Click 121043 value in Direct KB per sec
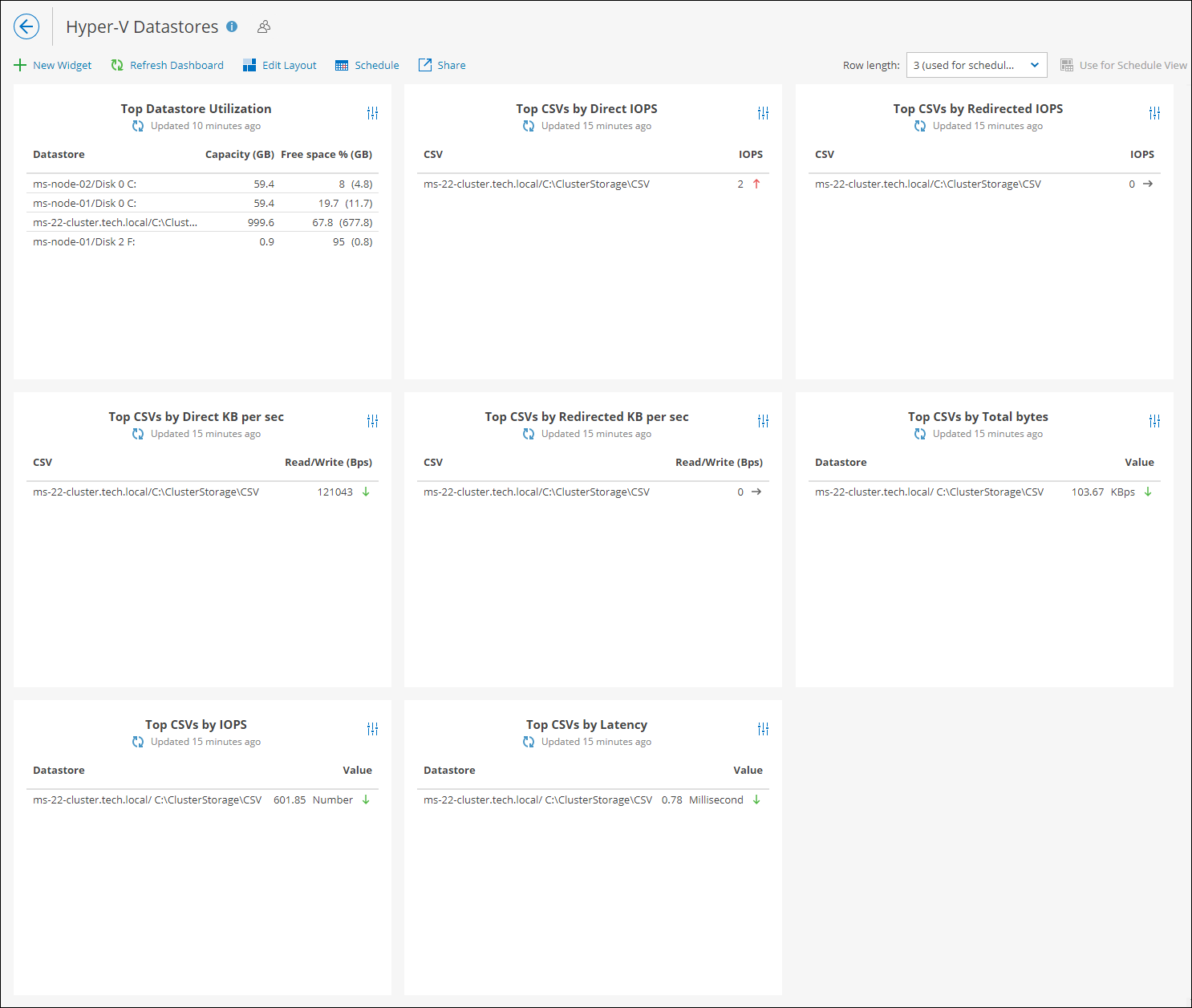The image size is (1192, 1008). click(x=334, y=492)
